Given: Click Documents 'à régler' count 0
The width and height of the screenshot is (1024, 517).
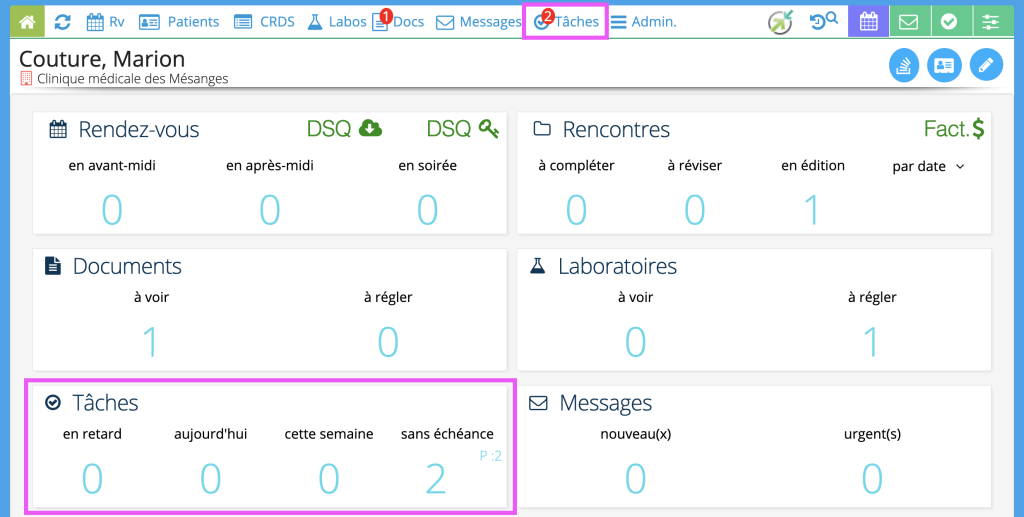Looking at the screenshot, I should (388, 341).
